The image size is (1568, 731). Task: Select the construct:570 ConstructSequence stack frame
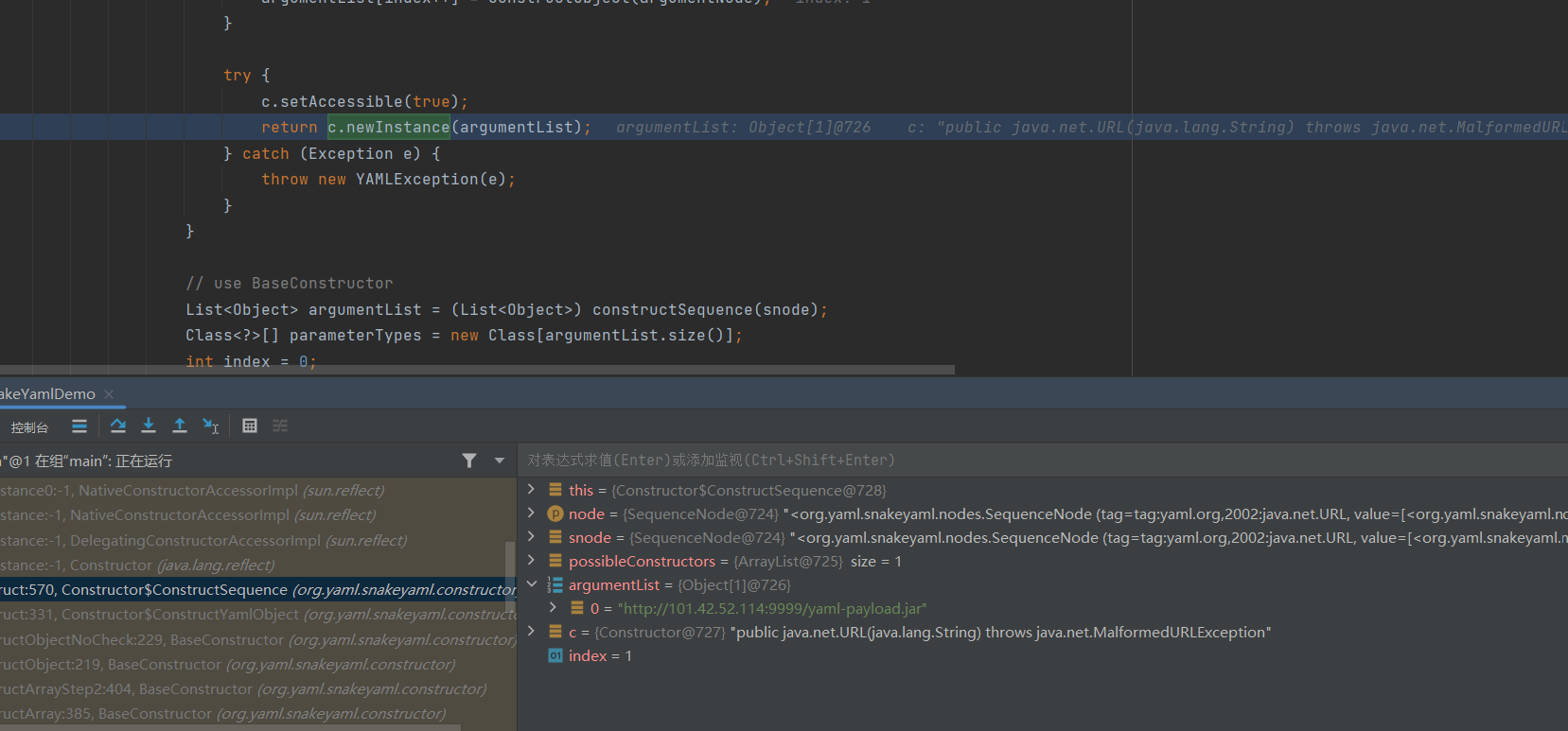[257, 589]
